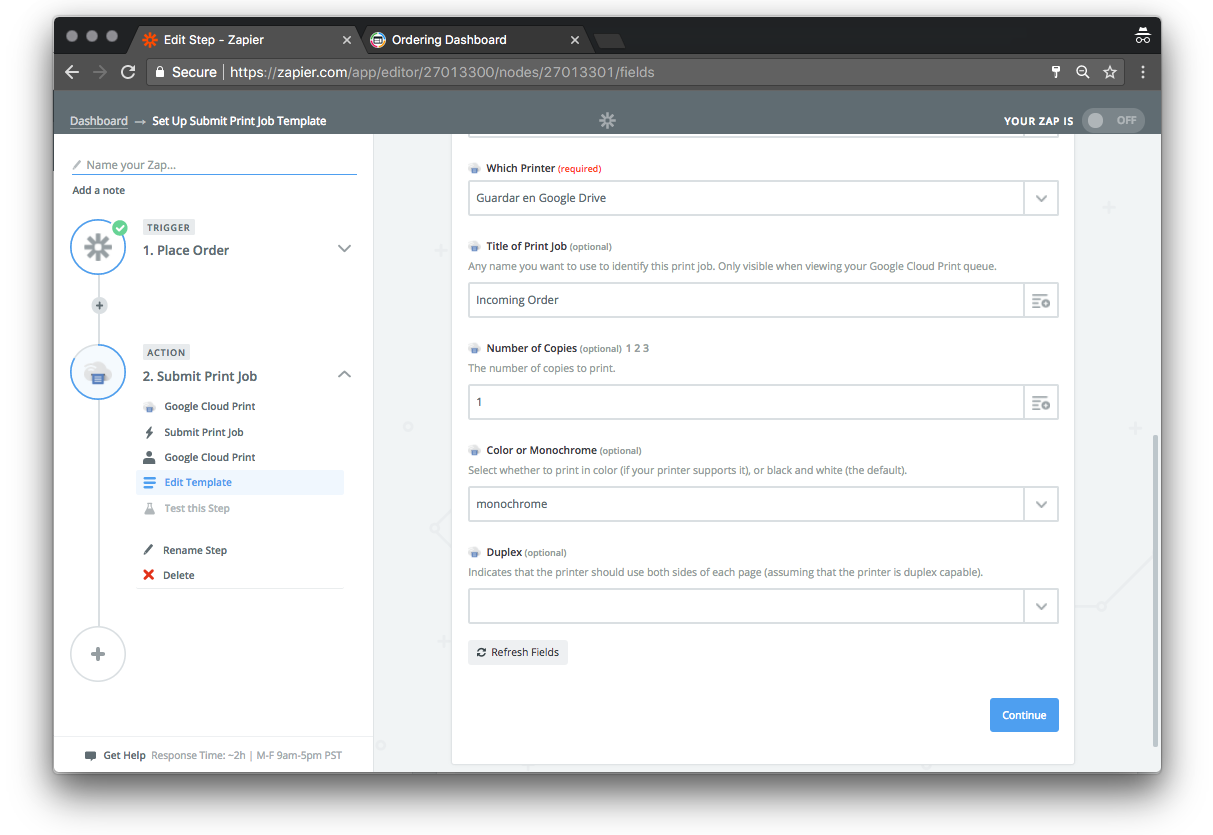This screenshot has height=835, width=1213.
Task: Click the 1. Place Order step title
Action: pos(186,250)
